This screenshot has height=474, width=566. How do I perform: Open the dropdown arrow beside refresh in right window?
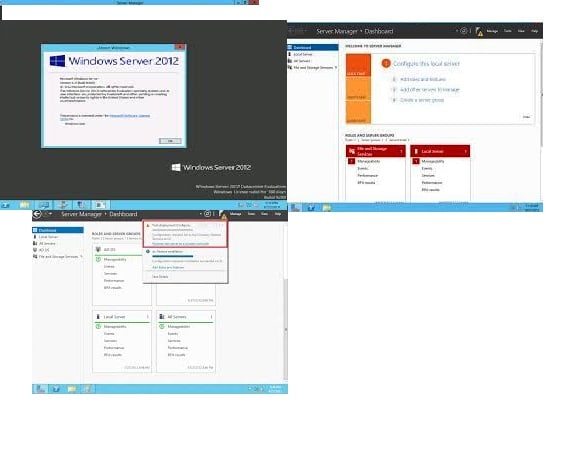pos(457,31)
